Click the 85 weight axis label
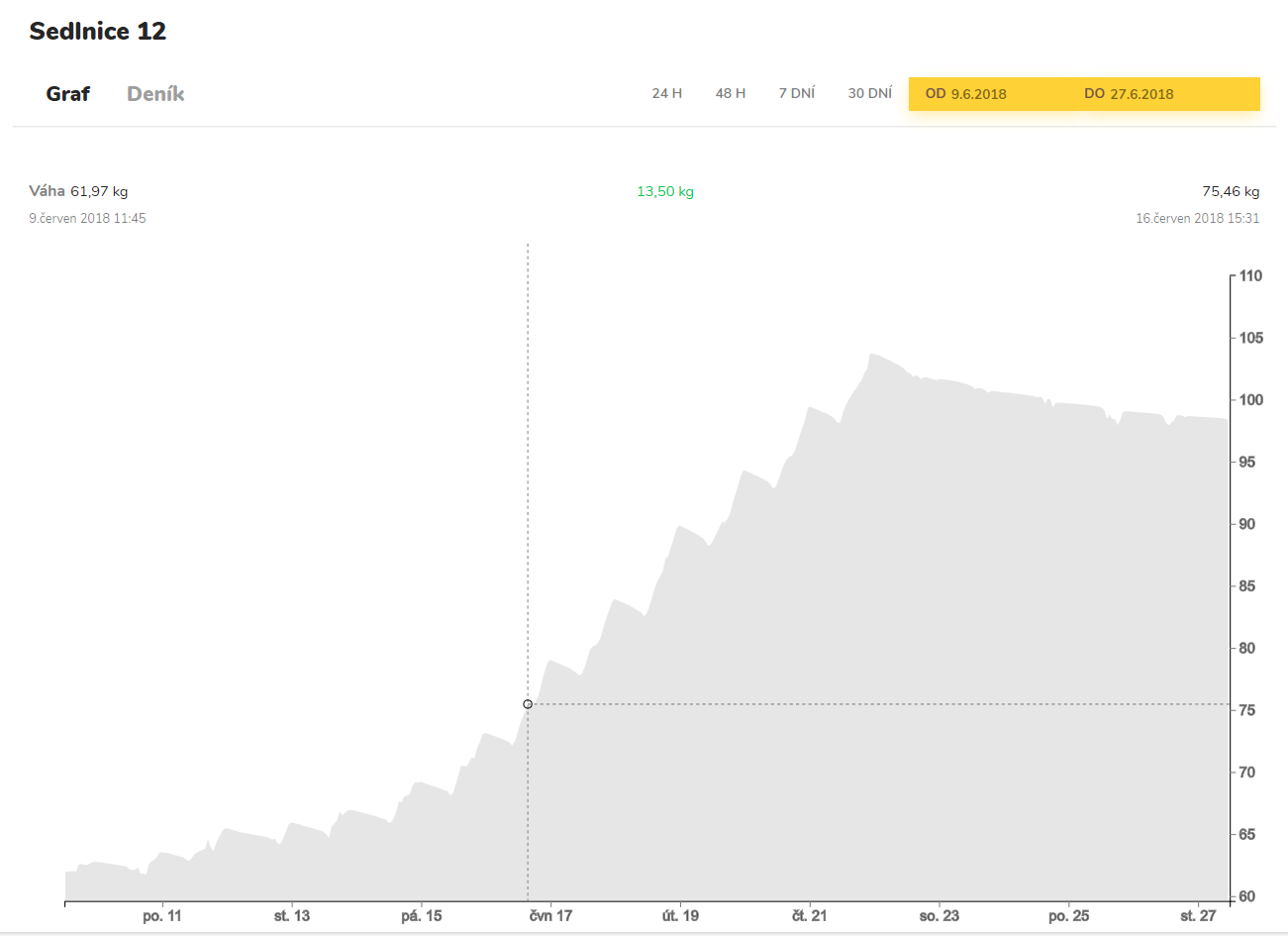Viewport: 1288px width, 936px height. 1247,586
